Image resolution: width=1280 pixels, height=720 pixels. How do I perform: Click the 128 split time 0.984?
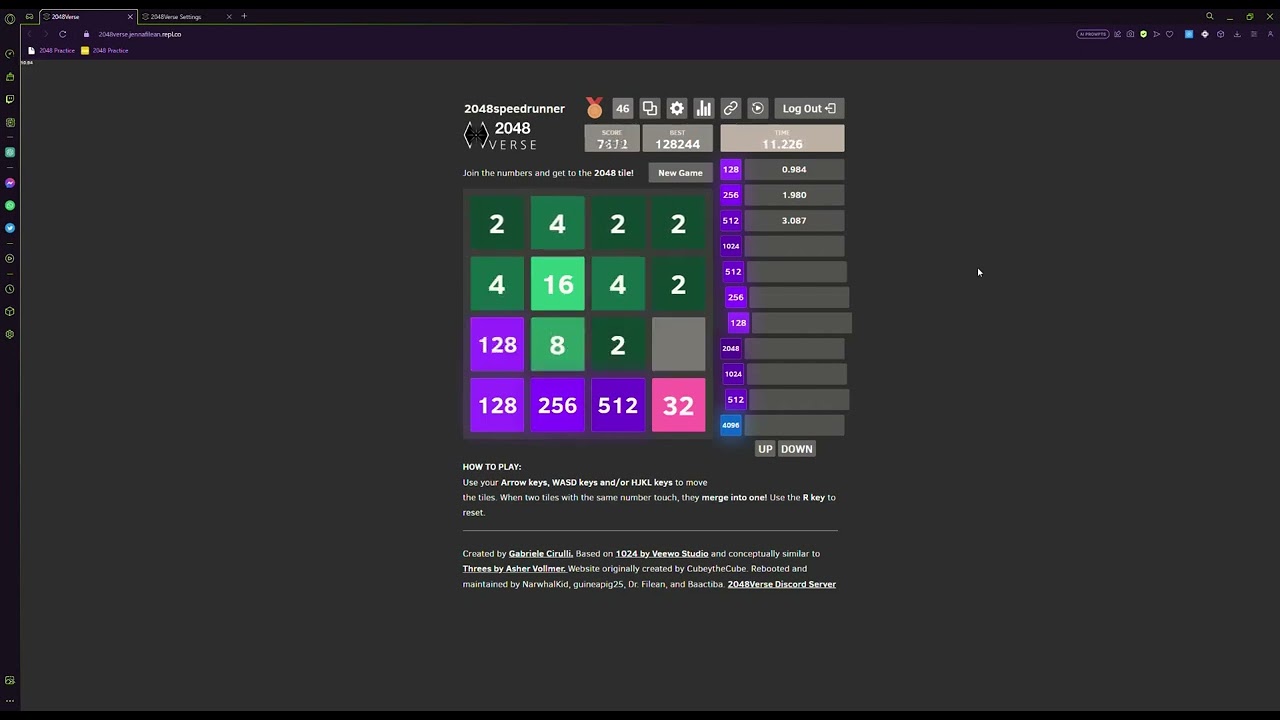click(x=794, y=169)
